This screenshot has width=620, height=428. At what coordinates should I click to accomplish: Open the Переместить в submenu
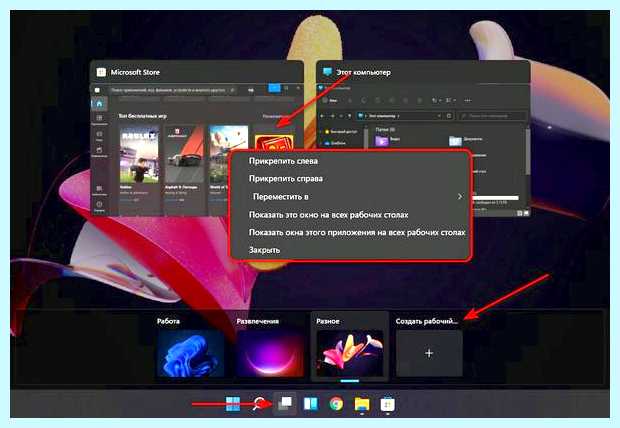pyautogui.click(x=352, y=197)
